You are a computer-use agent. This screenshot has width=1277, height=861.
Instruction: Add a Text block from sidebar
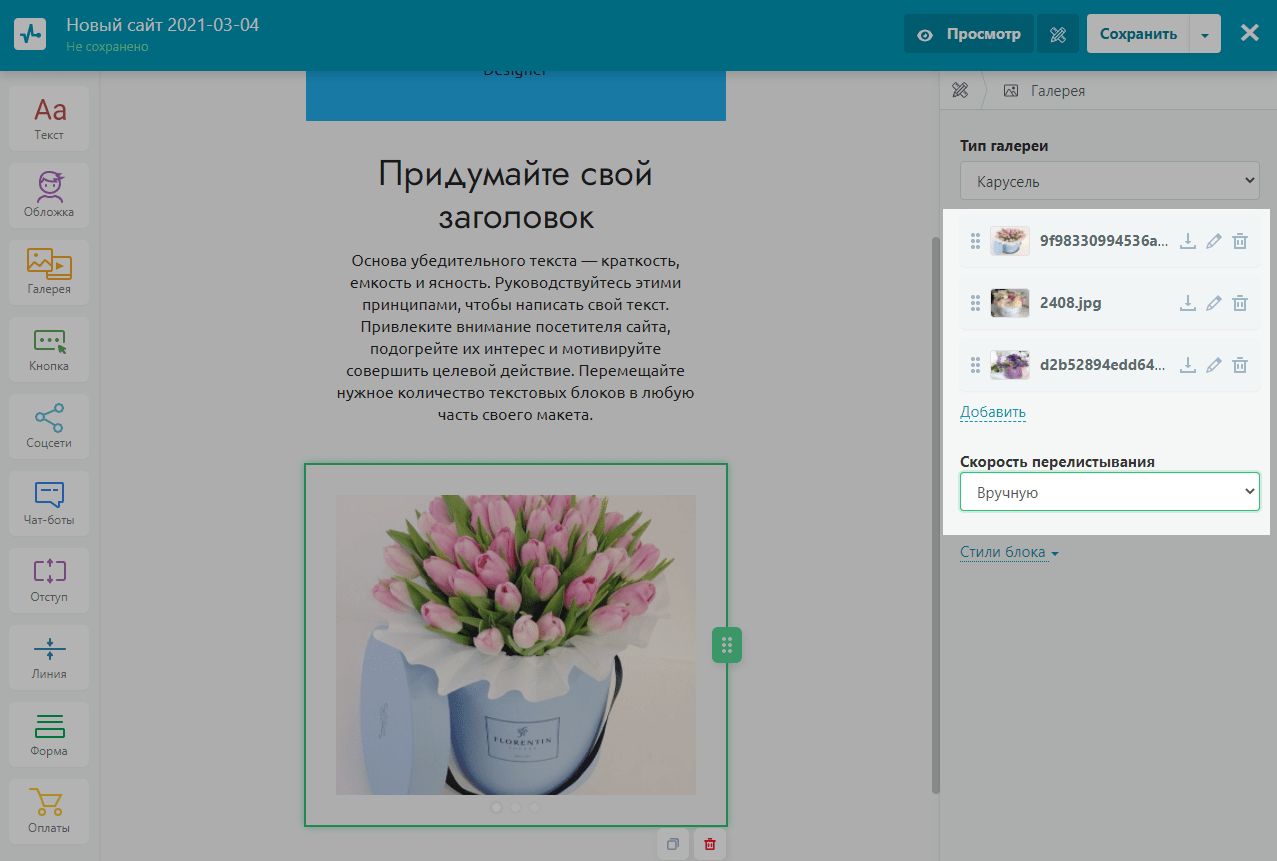click(49, 118)
